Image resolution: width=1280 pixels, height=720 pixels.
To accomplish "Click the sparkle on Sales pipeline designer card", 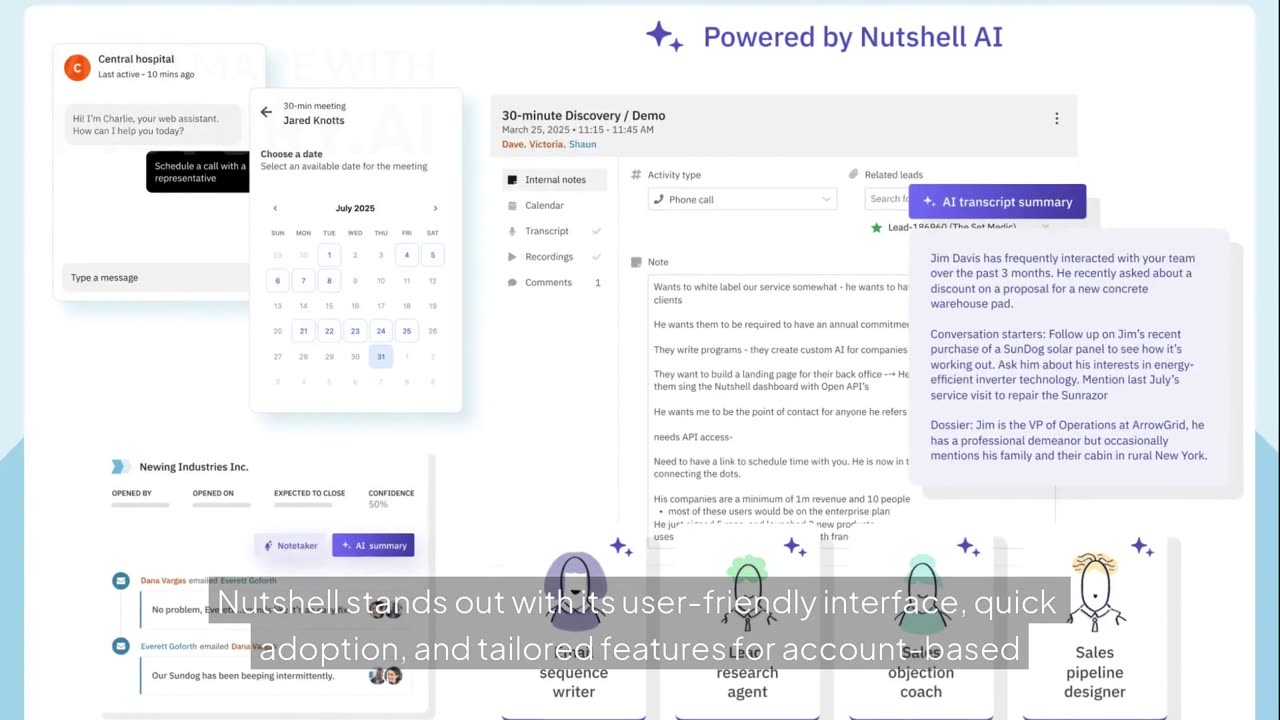I will coord(1142,546).
